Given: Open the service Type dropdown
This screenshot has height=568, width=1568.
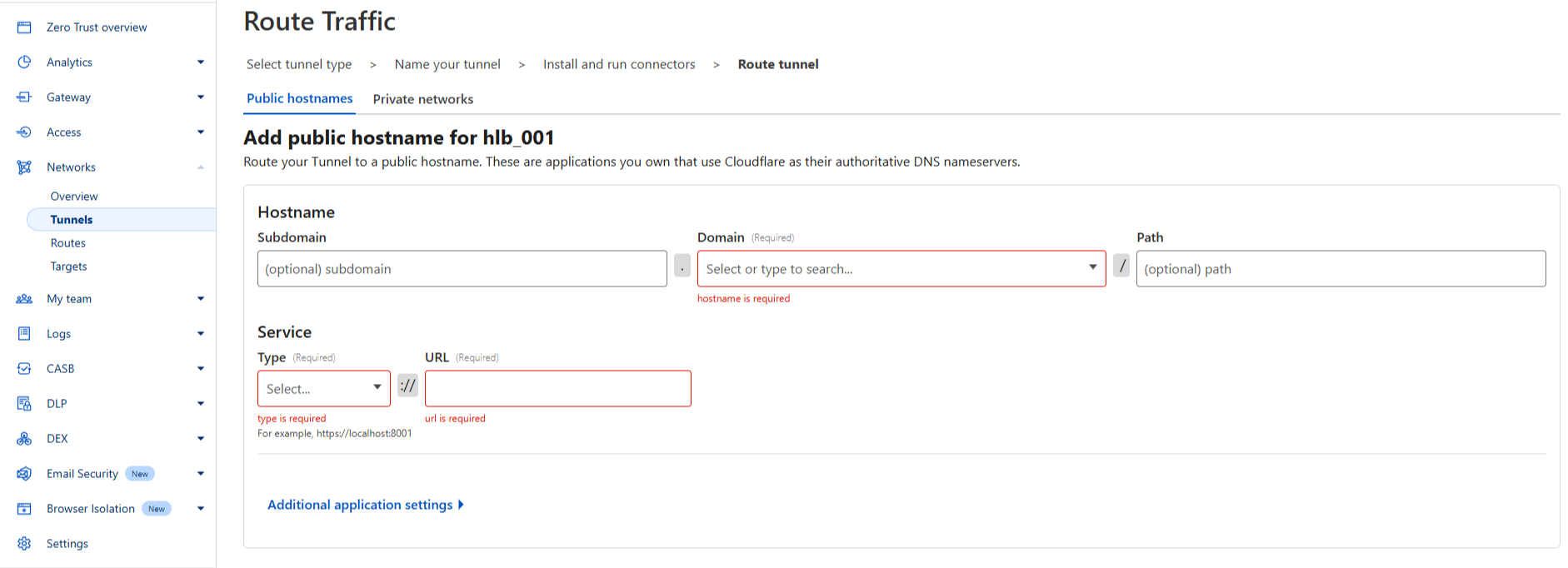Looking at the screenshot, I should [x=323, y=389].
